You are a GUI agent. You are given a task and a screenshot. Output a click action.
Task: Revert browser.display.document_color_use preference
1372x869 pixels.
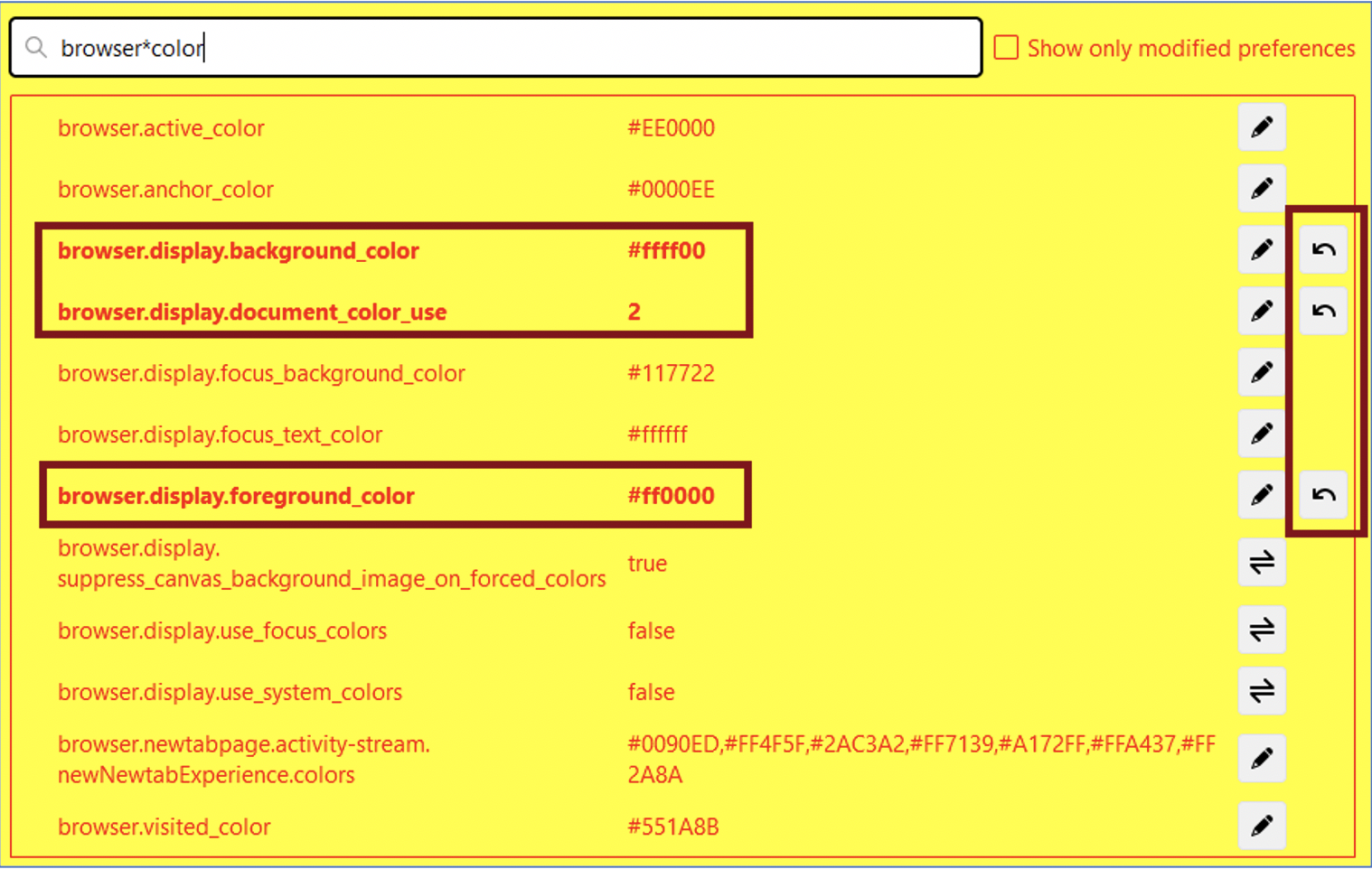pos(1322,311)
